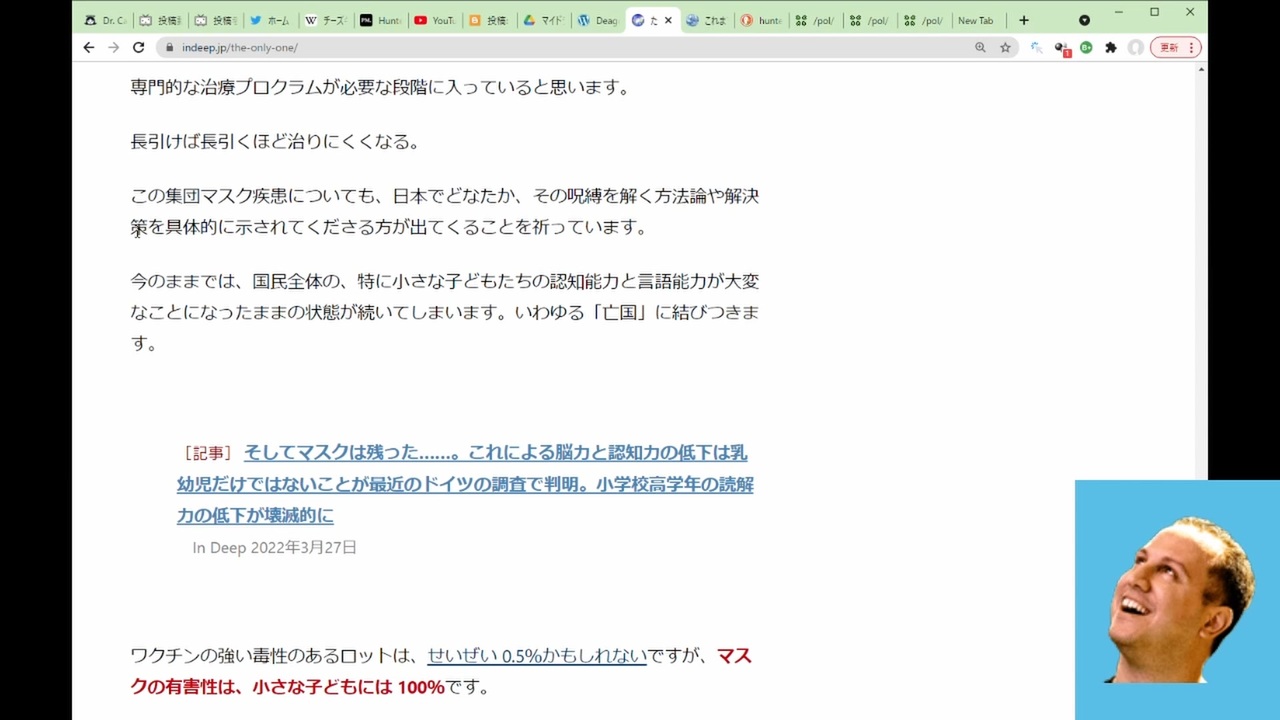1280x720 pixels.
Task: Switch to the Blogger 投稿 tab with orange icon
Action: pos(489,20)
